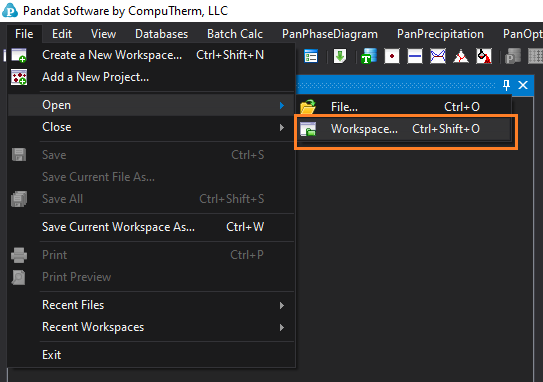The height and width of the screenshot is (382, 543).
Task: Click Save Current File As entry
Action: (151, 177)
